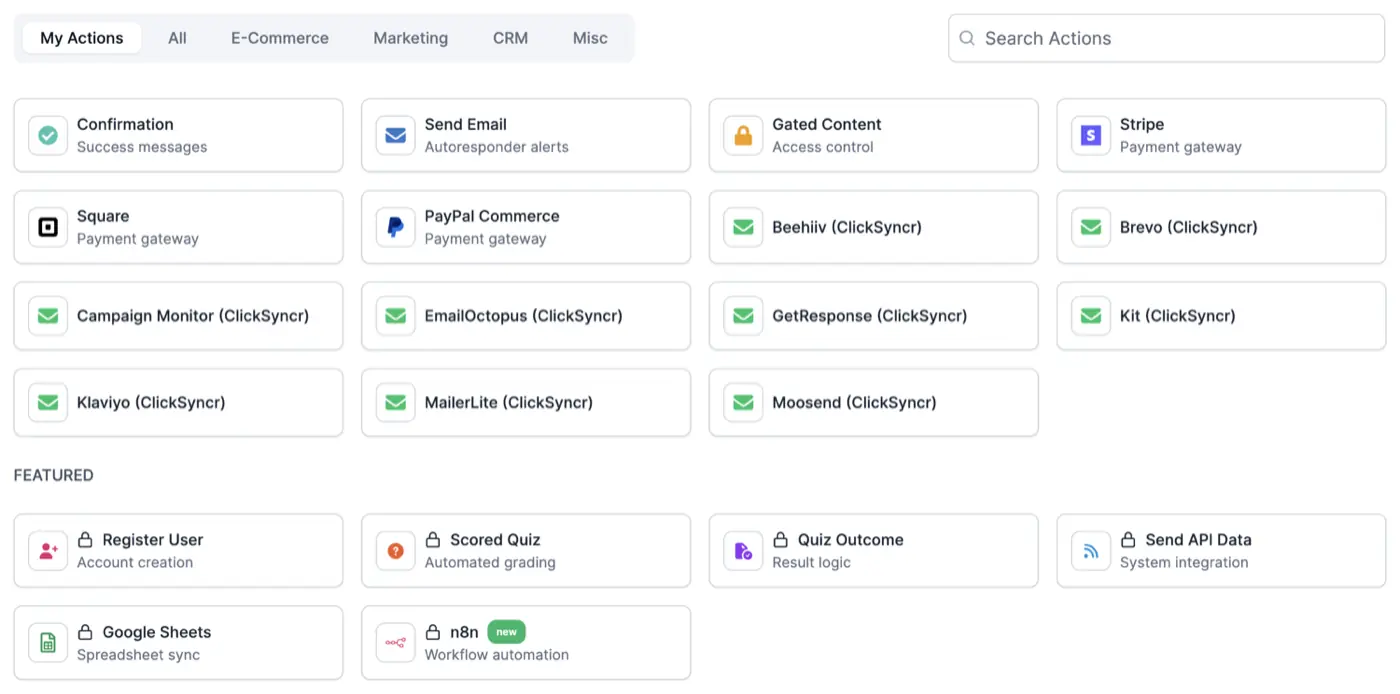The image size is (1400, 694).
Task: Click the green new badge on n8n
Action: [x=507, y=632]
